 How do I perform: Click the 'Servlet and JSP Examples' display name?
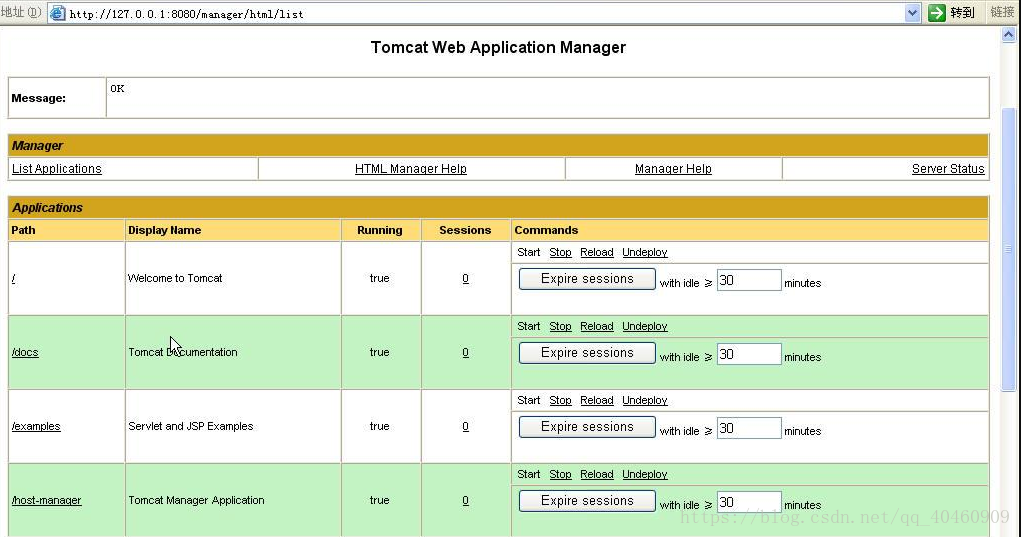(x=191, y=426)
